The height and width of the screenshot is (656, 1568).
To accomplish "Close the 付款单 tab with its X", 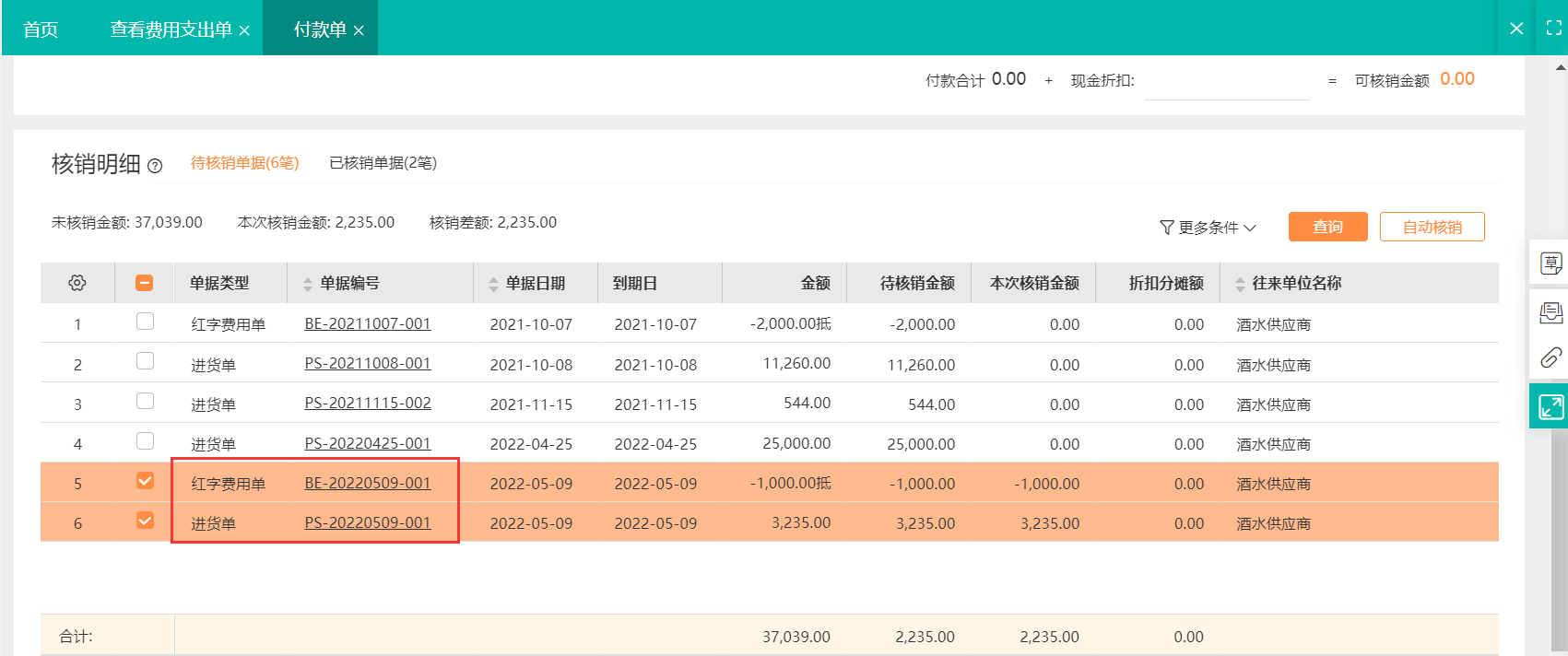I will pyautogui.click(x=359, y=30).
